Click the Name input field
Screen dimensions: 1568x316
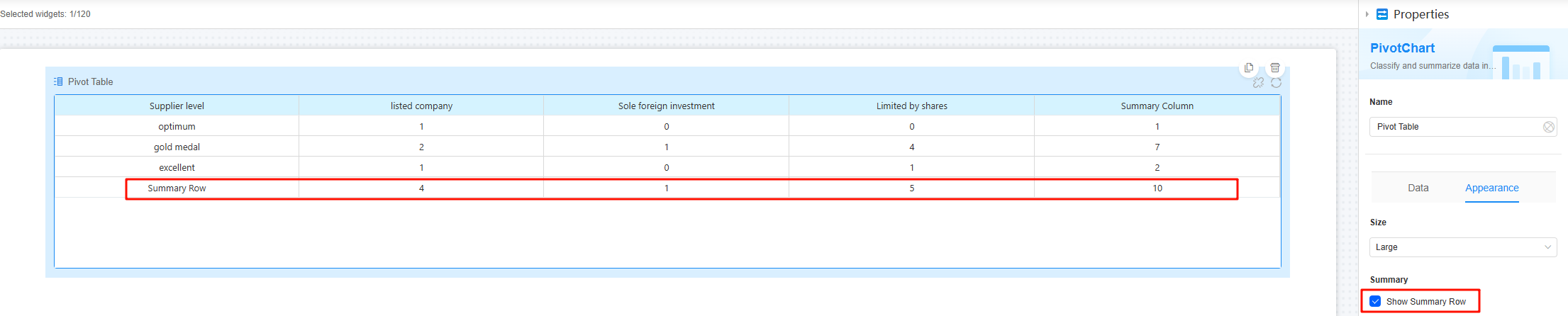(1455, 127)
